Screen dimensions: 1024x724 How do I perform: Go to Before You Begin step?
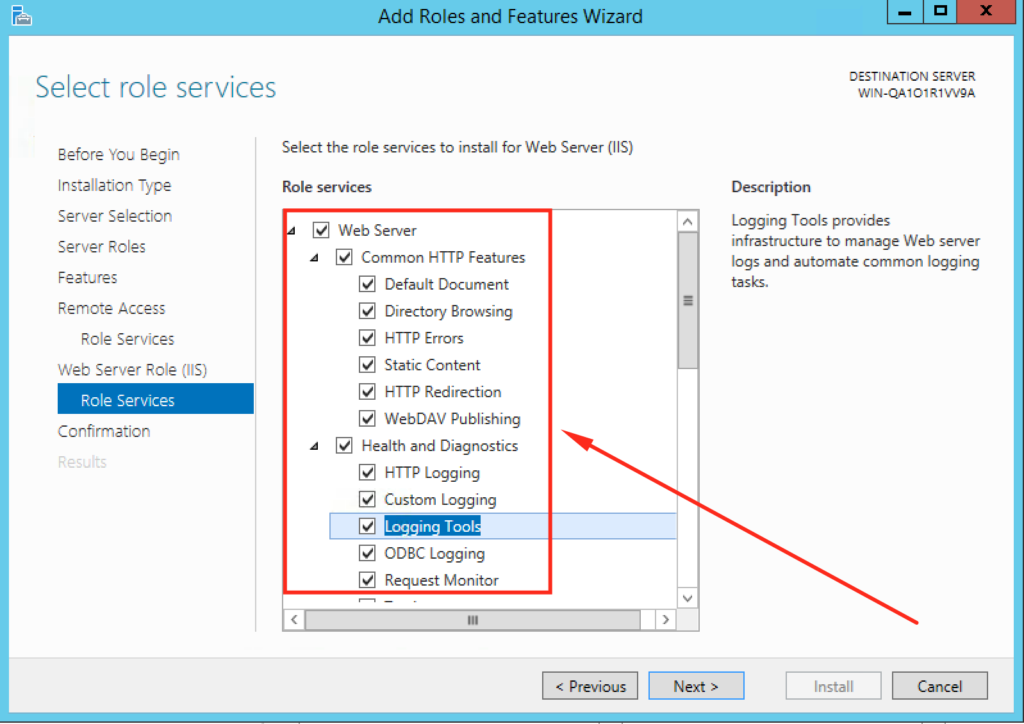(118, 155)
